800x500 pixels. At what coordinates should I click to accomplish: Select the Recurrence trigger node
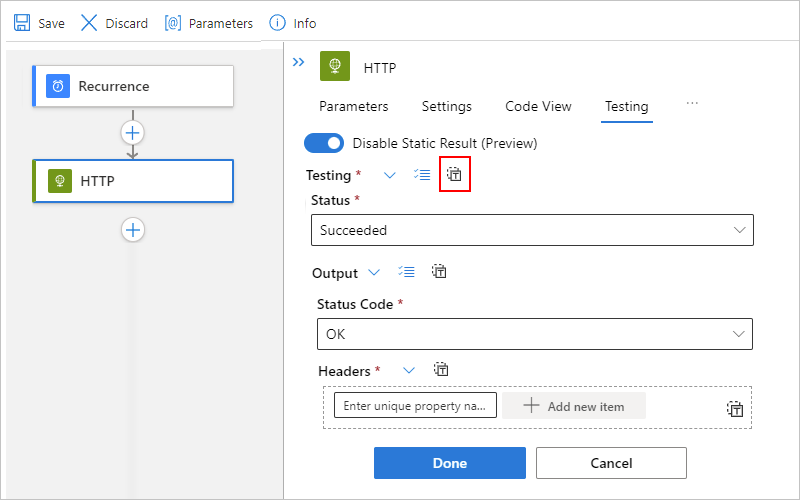tap(133, 86)
